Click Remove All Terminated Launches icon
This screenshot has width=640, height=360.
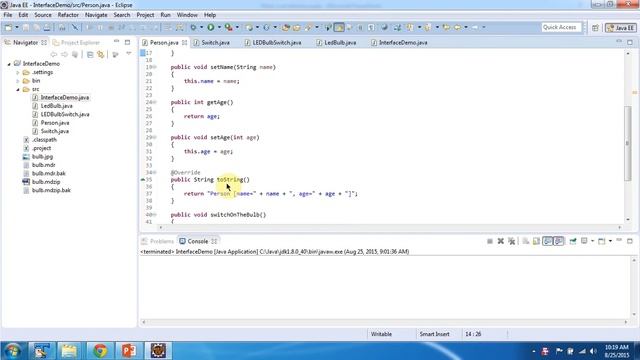[x=512, y=241]
